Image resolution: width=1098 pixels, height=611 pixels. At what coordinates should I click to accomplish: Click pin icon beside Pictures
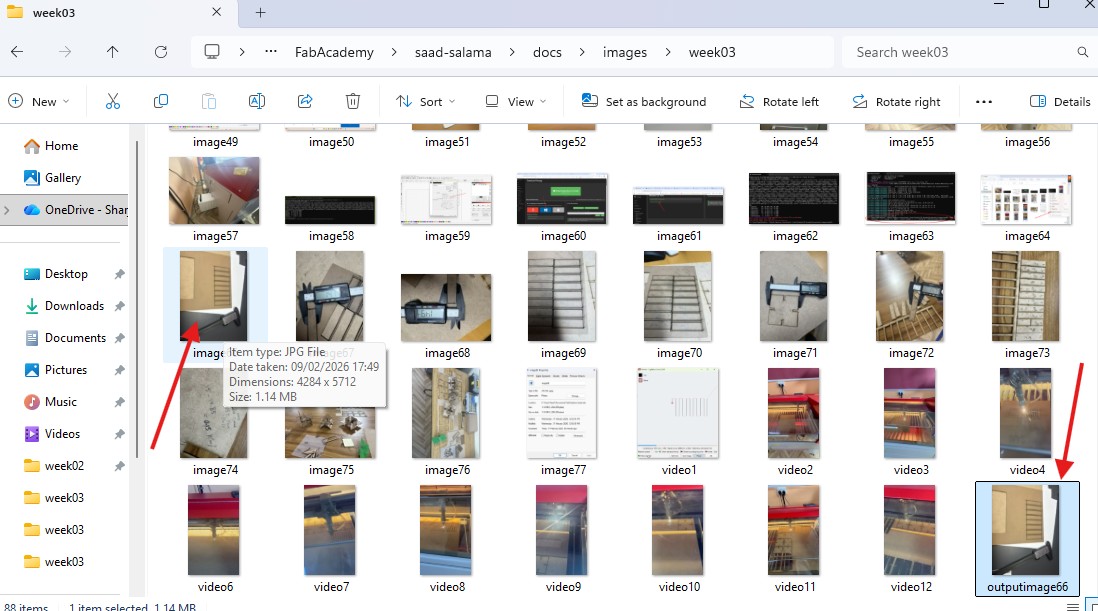119,370
